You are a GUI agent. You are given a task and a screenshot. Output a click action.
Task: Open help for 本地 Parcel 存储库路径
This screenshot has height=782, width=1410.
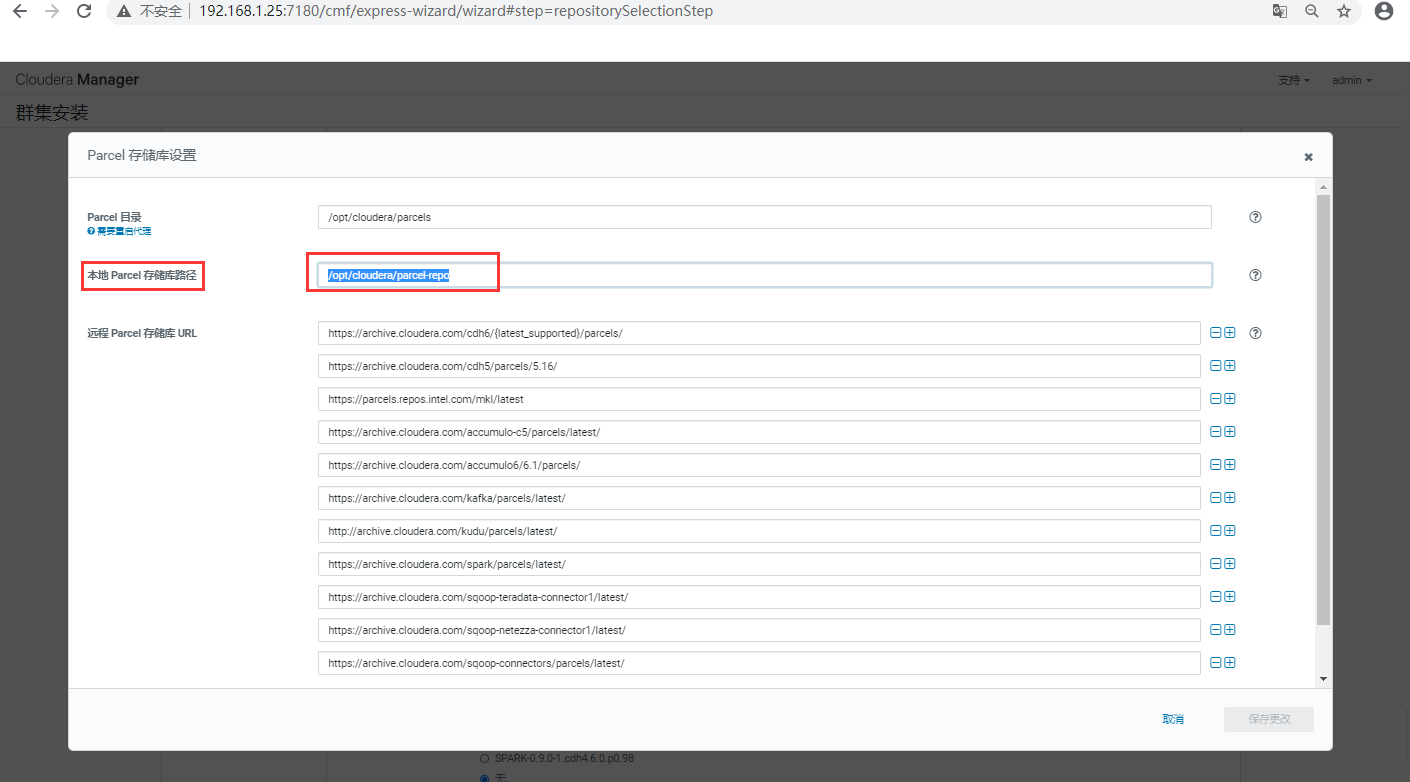click(x=1256, y=275)
